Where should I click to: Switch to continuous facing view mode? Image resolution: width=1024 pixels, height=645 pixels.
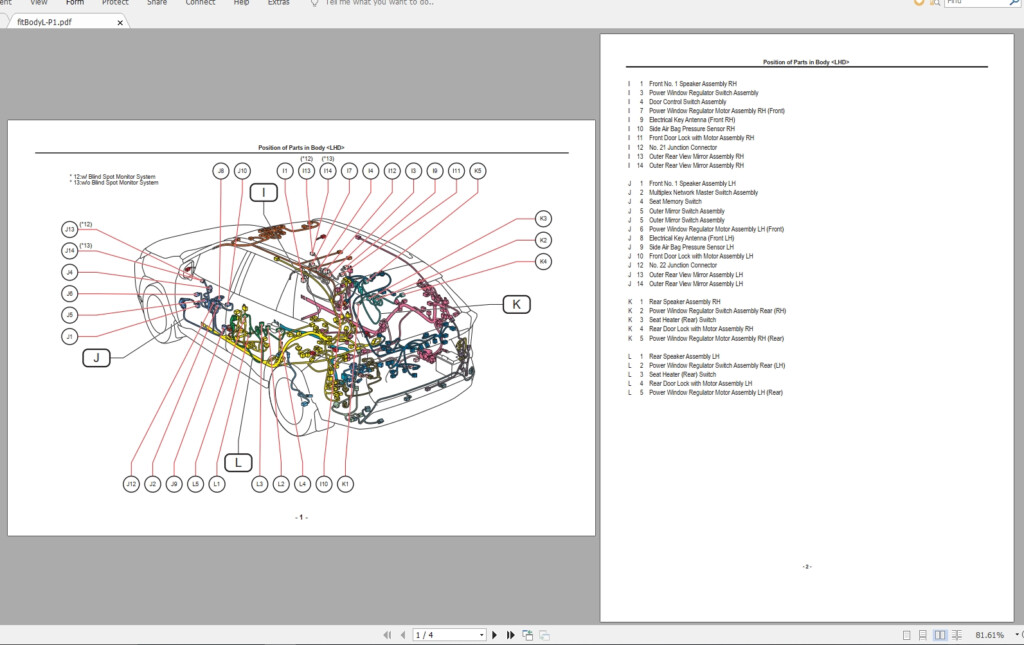coord(957,635)
